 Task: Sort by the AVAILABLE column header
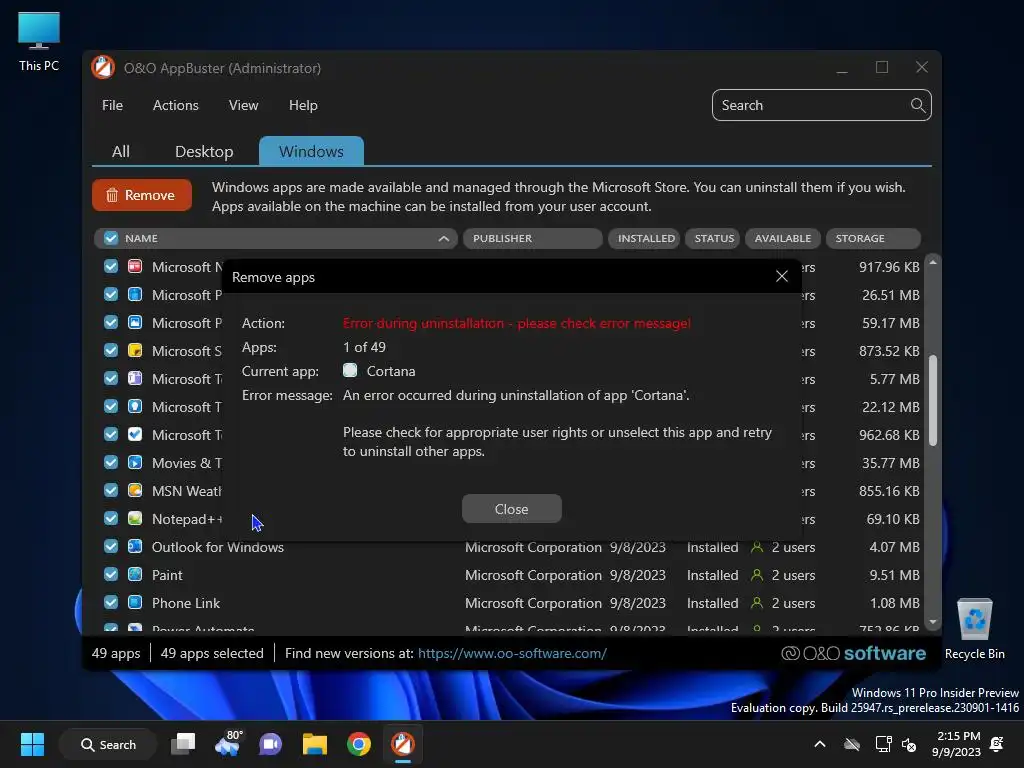point(782,238)
